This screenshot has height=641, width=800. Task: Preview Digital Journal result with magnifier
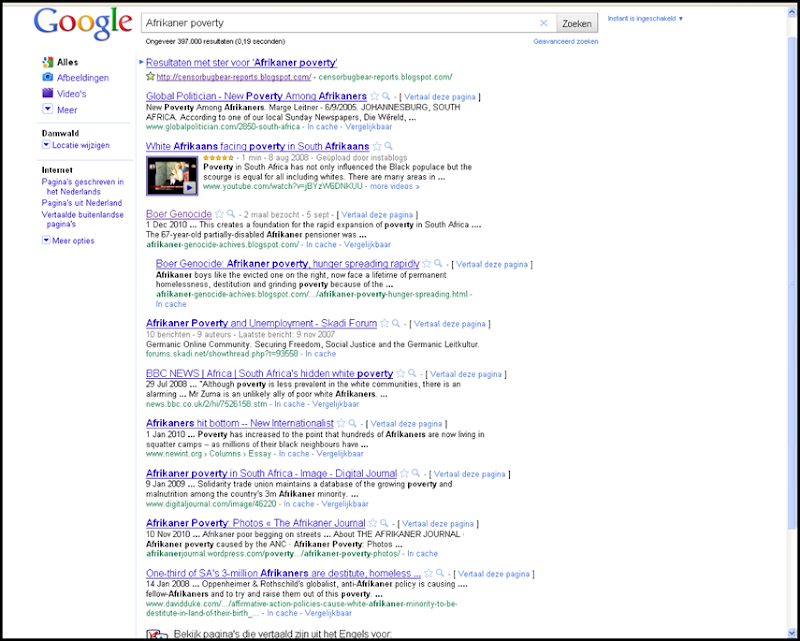point(416,473)
